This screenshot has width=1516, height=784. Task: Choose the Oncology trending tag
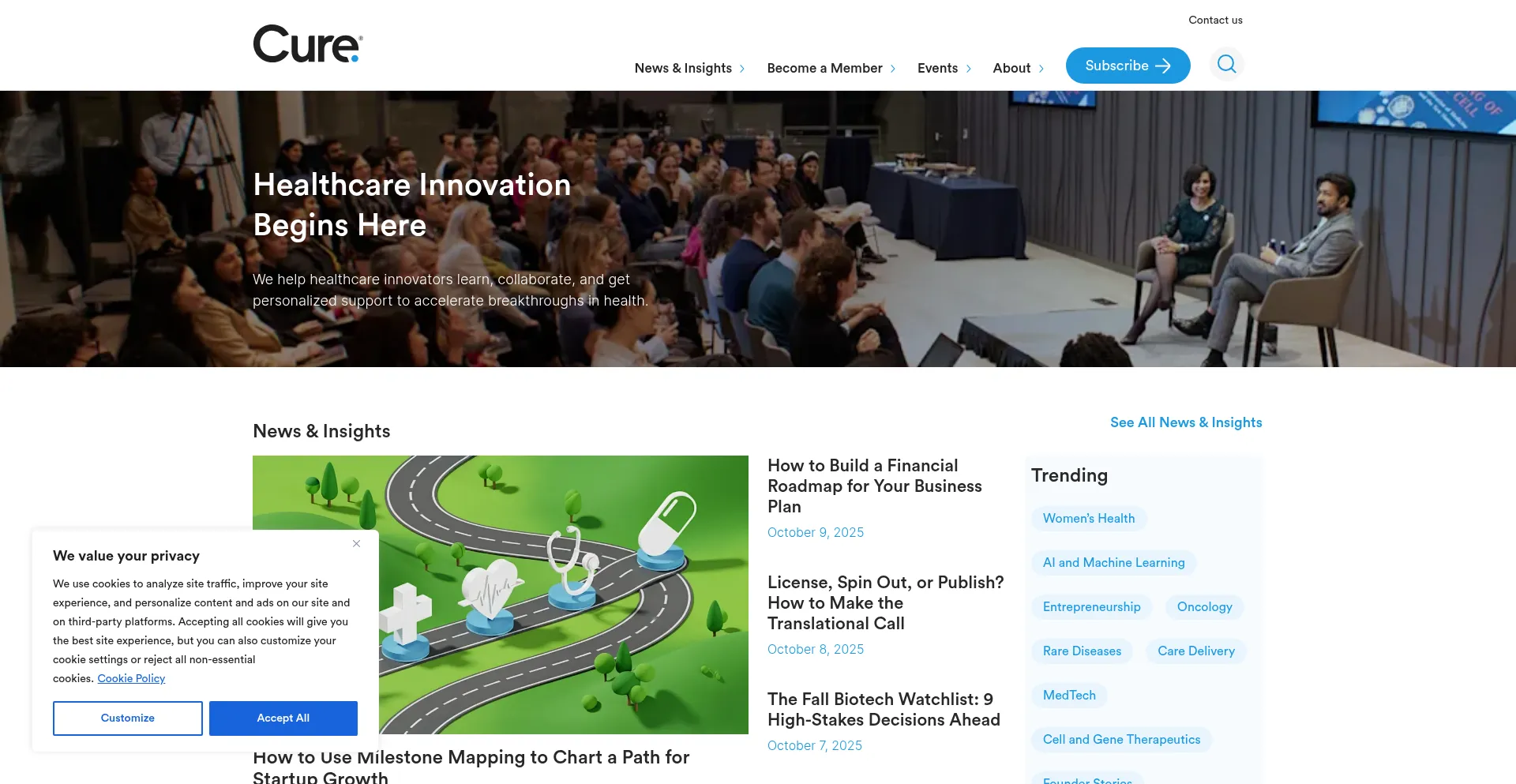tap(1204, 606)
